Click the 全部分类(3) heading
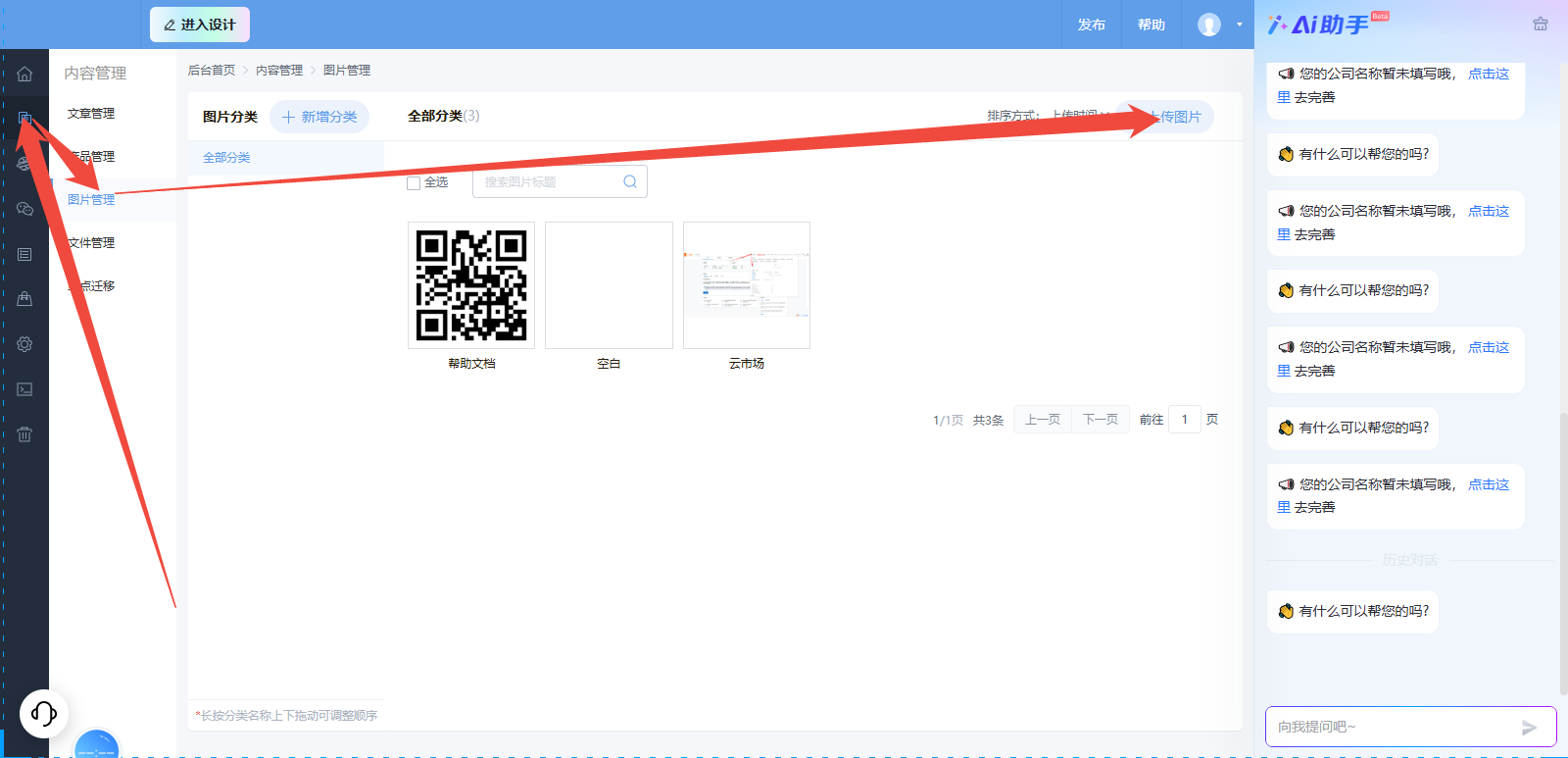1568x758 pixels. point(444,116)
